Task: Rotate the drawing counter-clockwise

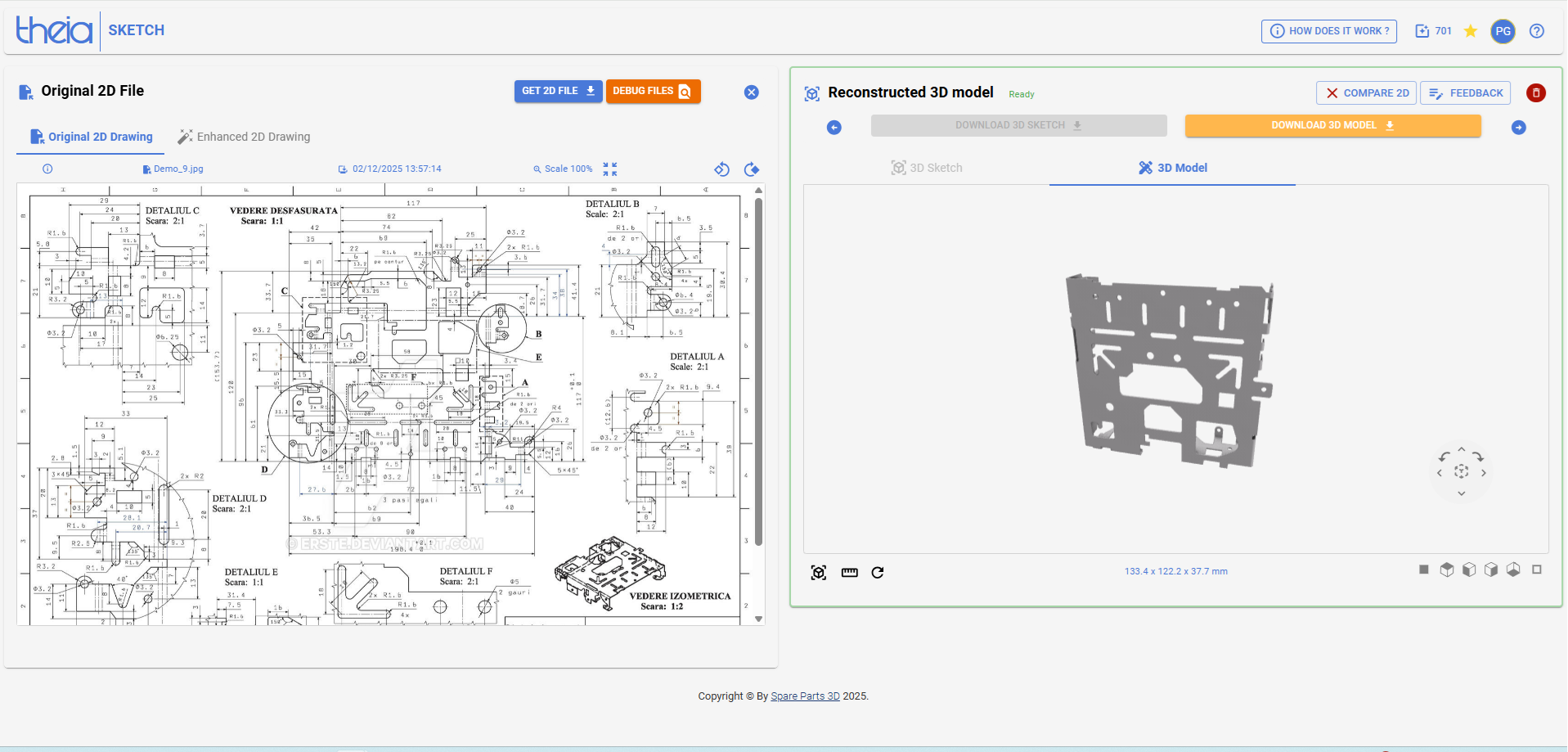Action: click(x=721, y=169)
